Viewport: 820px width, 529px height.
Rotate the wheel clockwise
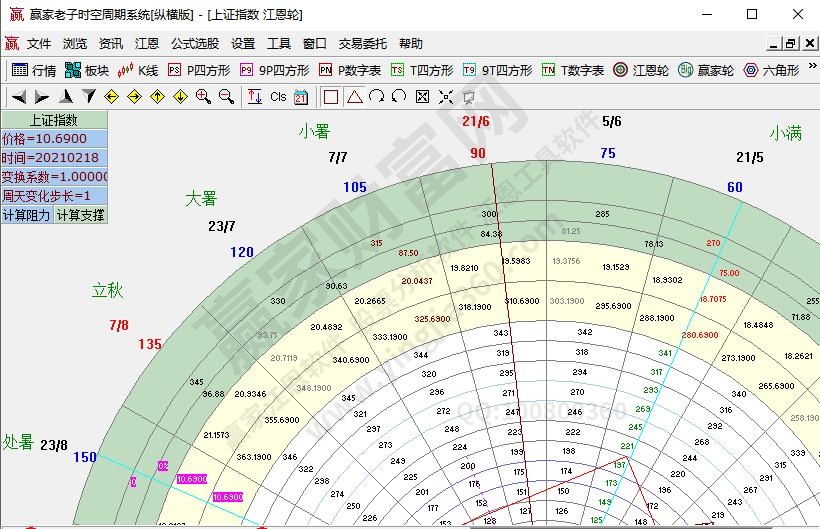377,96
